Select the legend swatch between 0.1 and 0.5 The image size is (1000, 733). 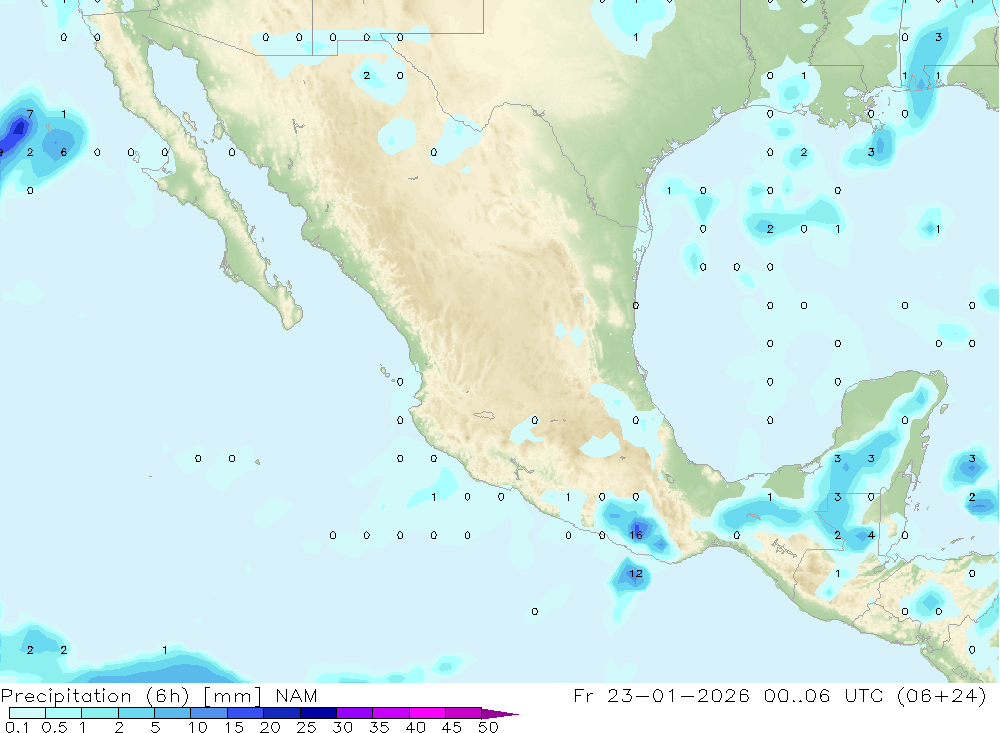pyautogui.click(x=27, y=713)
